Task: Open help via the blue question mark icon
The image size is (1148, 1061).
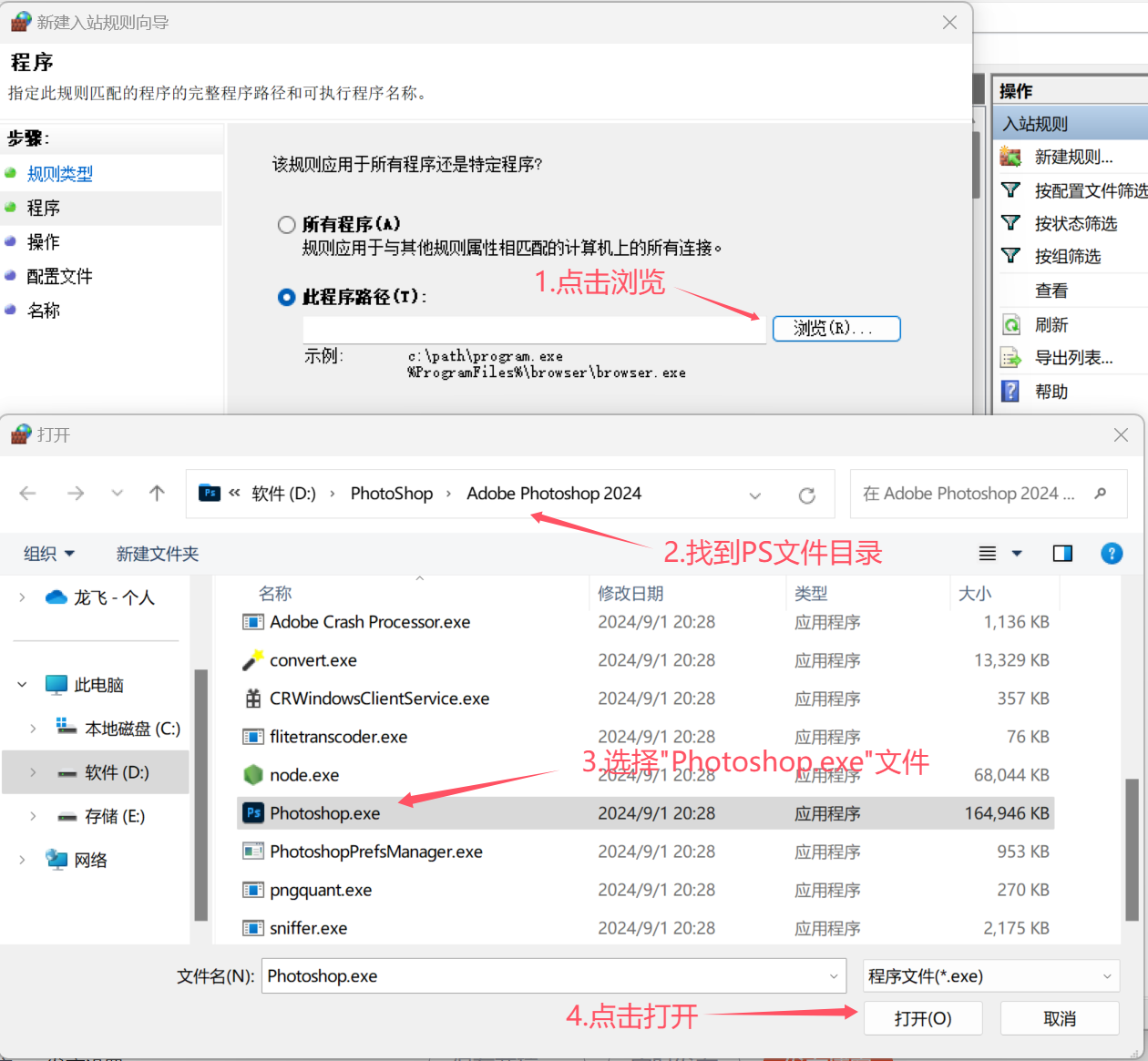Action: (1112, 553)
